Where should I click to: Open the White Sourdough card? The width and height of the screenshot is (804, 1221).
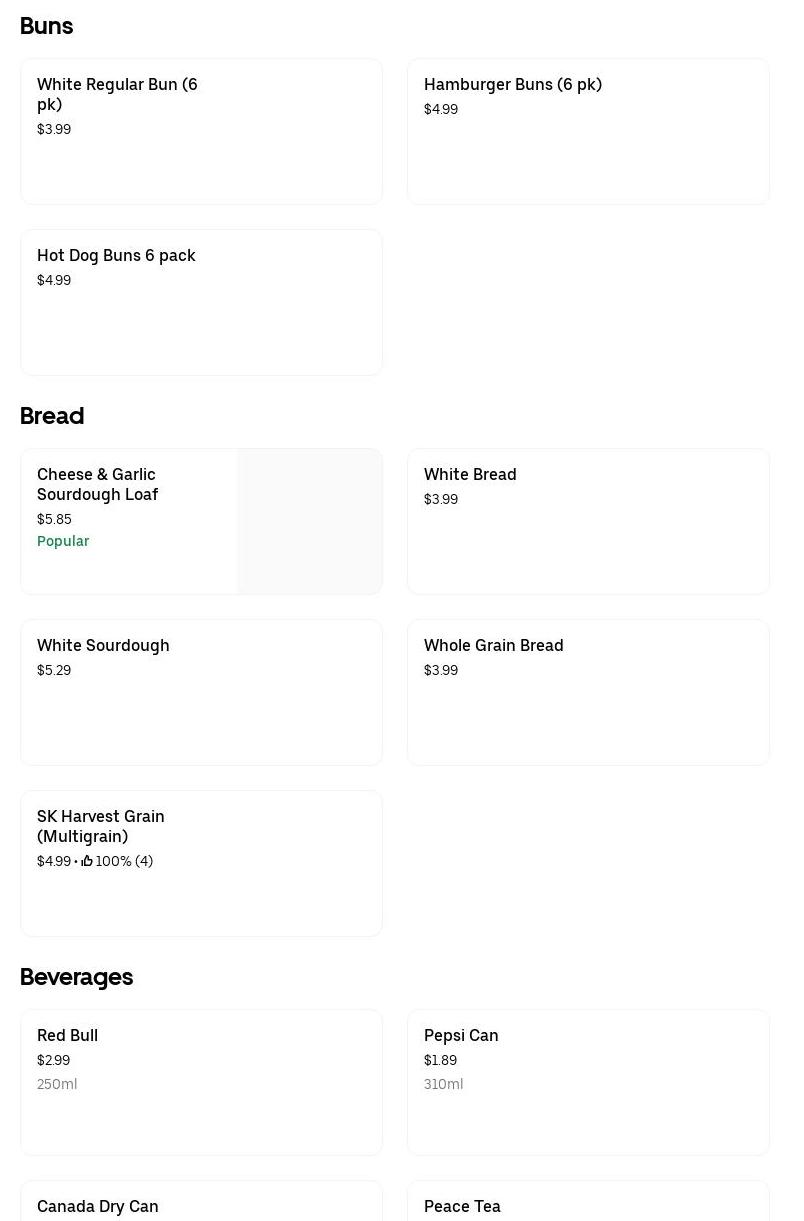point(201,692)
